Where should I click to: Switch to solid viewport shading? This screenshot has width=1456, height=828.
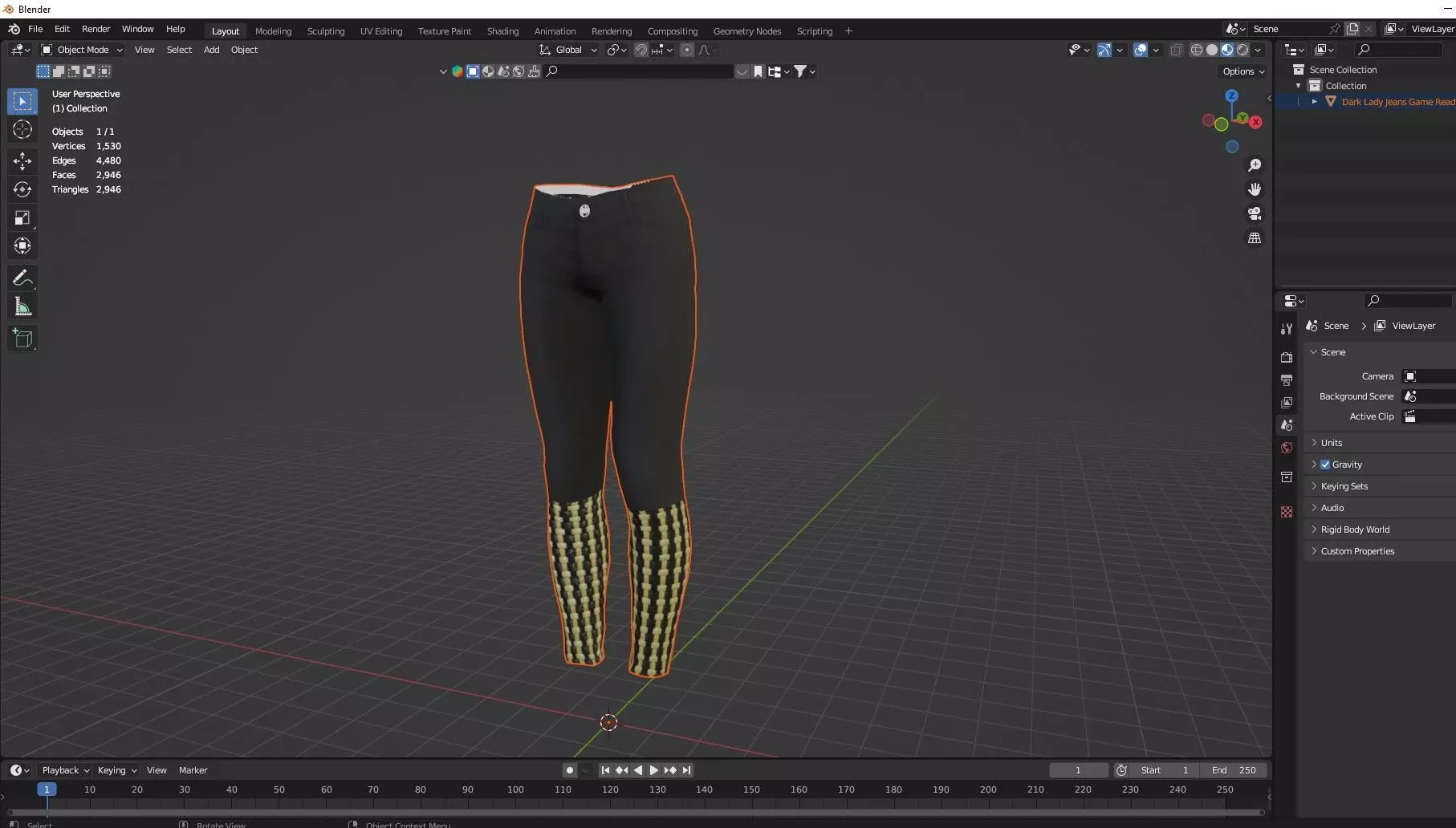coord(1212,50)
